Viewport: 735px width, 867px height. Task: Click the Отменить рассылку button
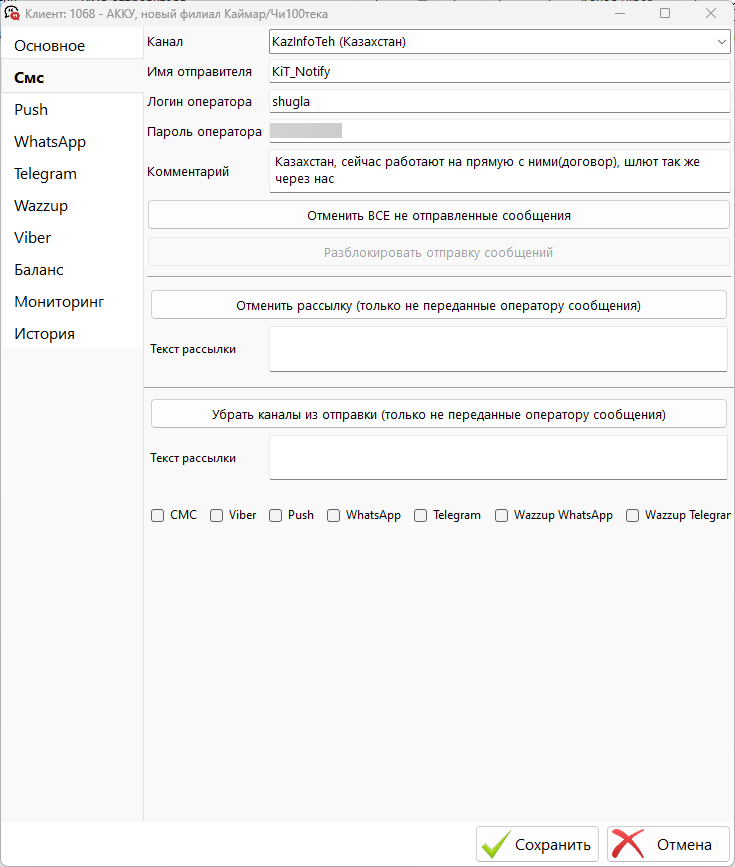point(438,305)
